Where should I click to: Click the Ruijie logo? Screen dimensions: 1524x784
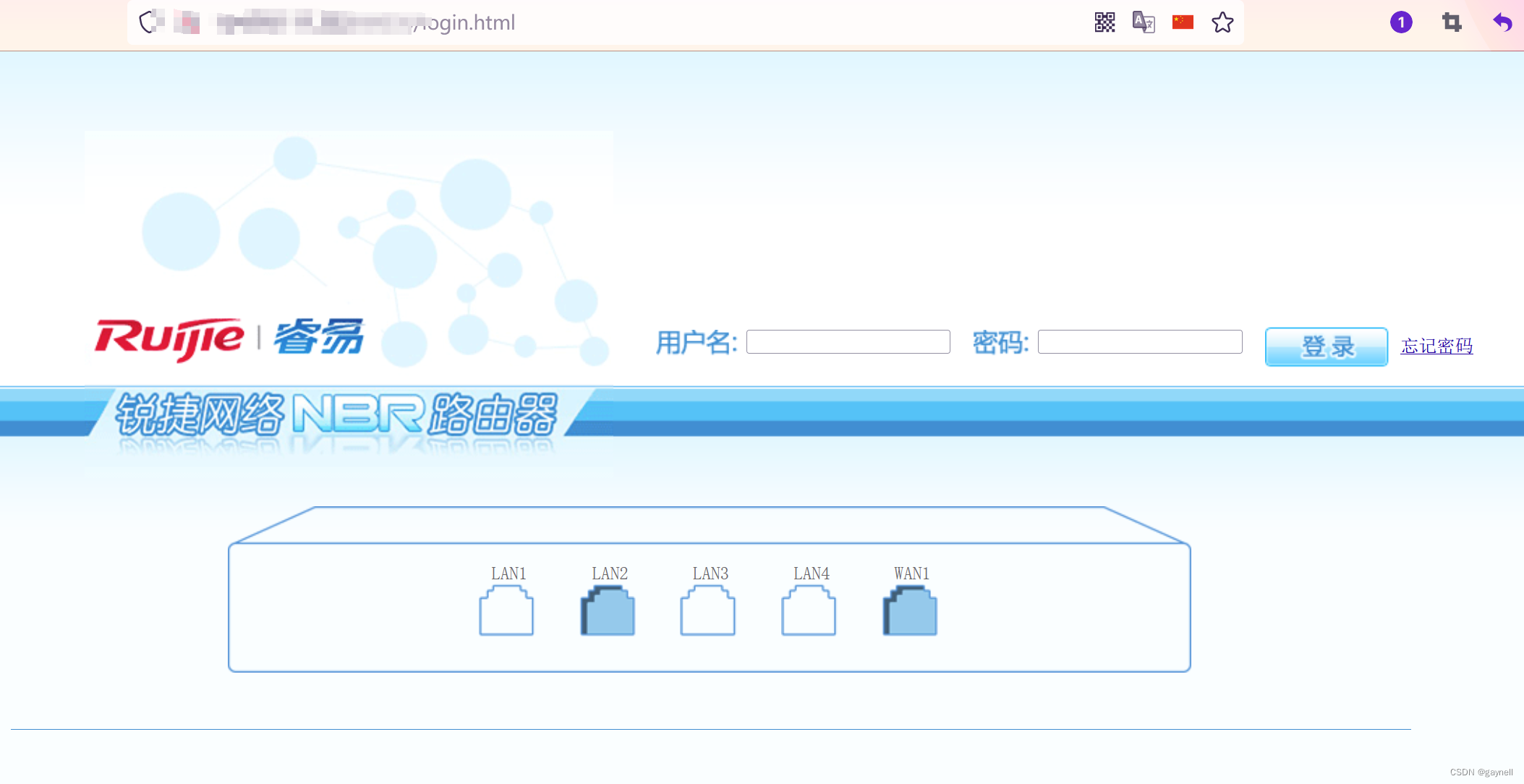[169, 339]
